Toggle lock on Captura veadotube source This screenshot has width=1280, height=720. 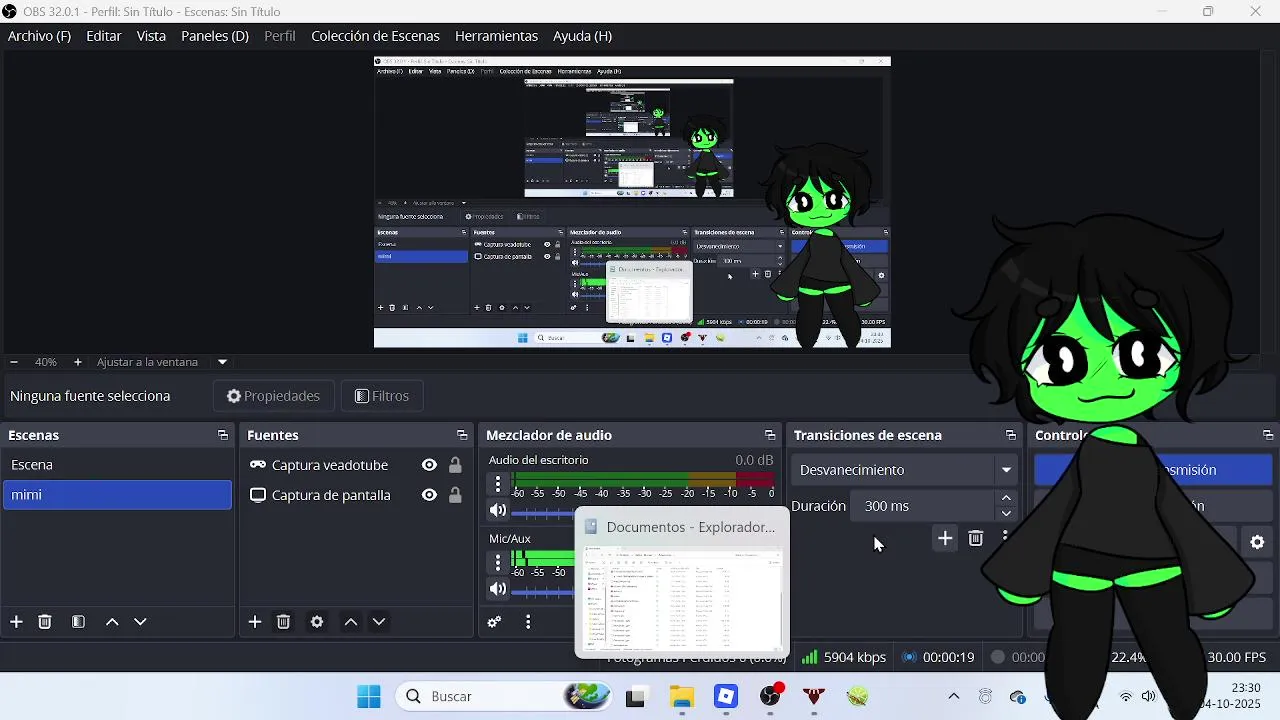click(455, 465)
